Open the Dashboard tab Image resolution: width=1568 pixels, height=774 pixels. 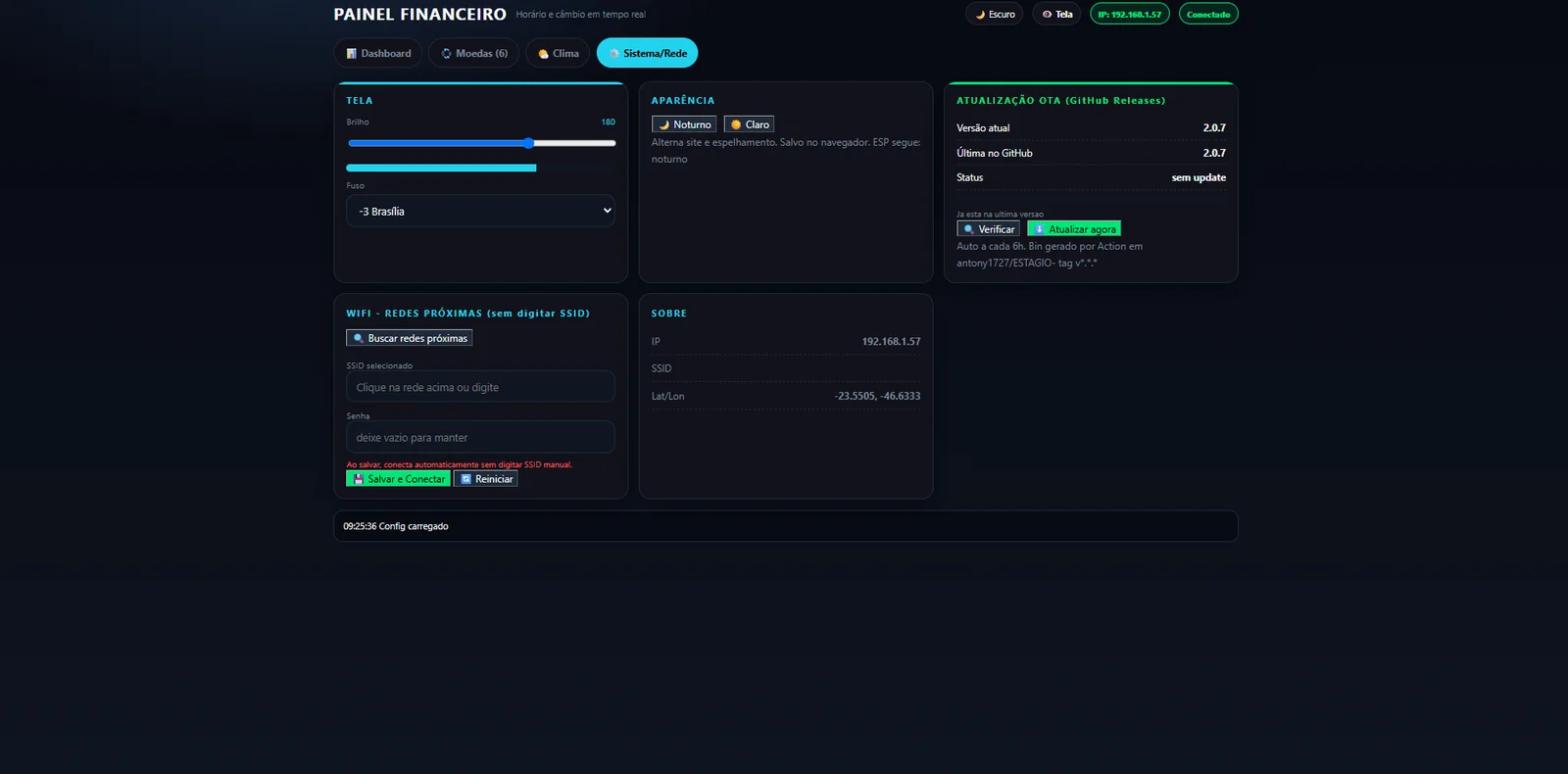(x=378, y=53)
